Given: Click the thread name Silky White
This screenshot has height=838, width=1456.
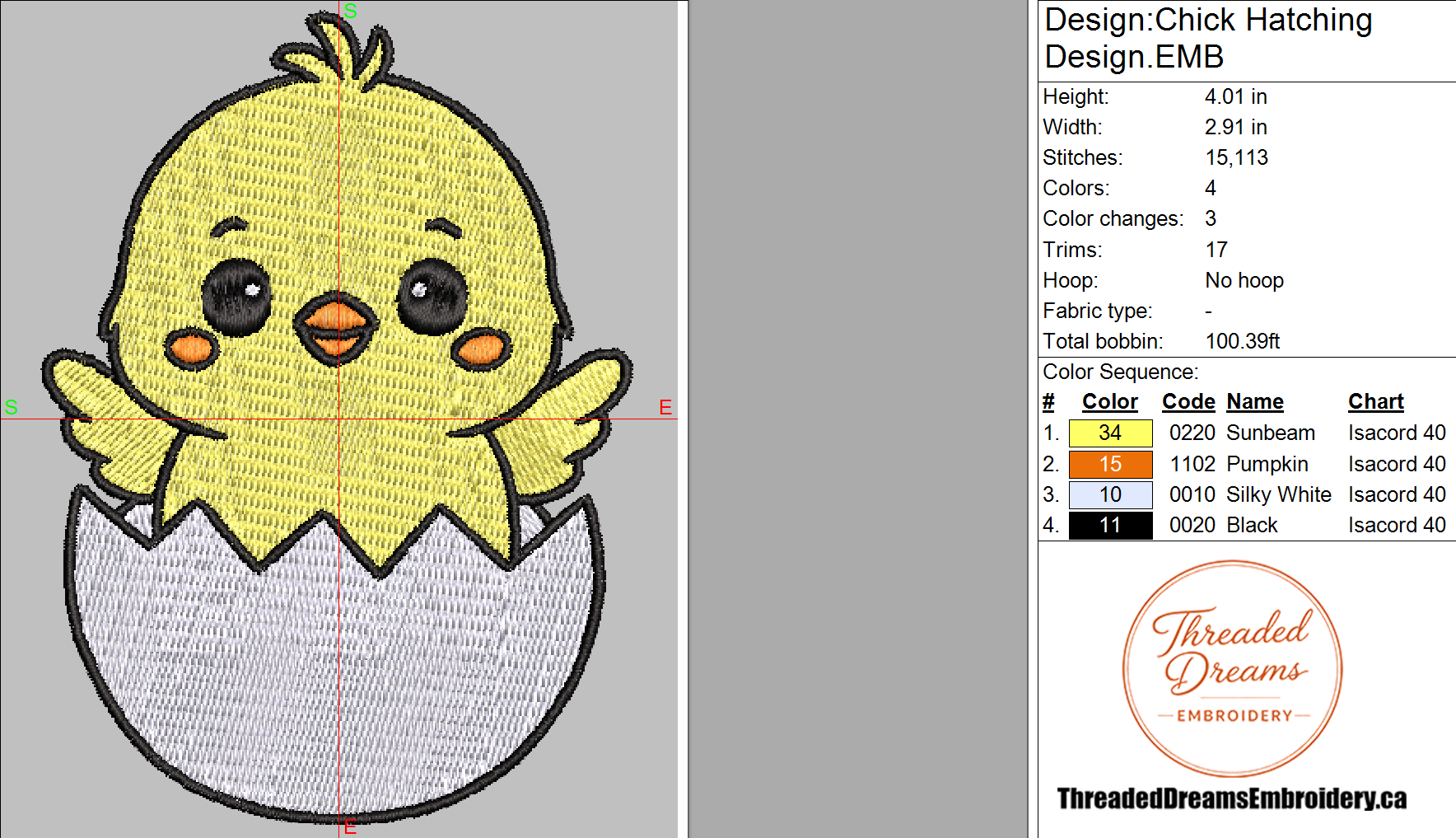Looking at the screenshot, I should point(1278,494).
